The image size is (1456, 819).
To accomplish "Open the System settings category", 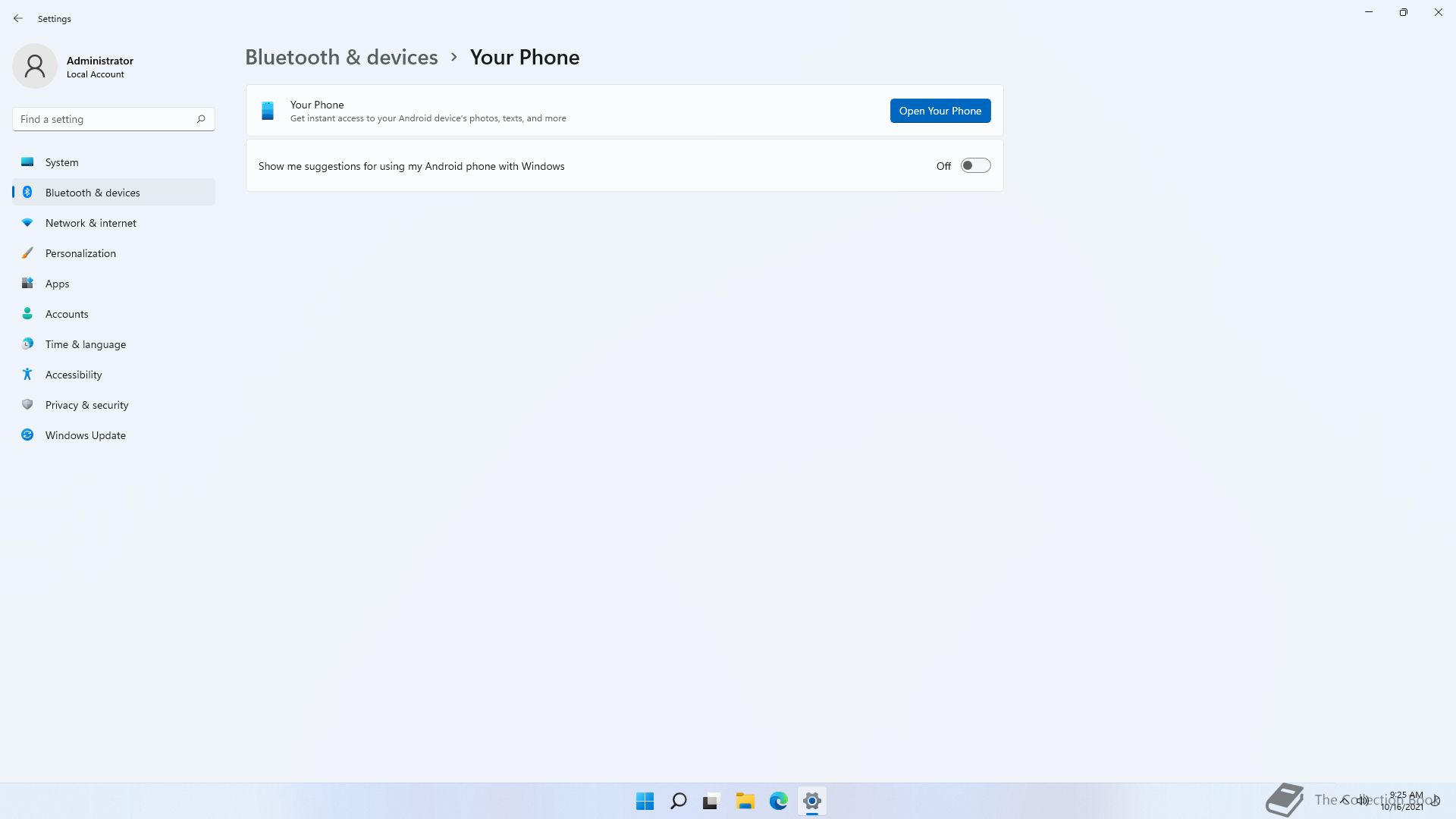I will (x=114, y=162).
